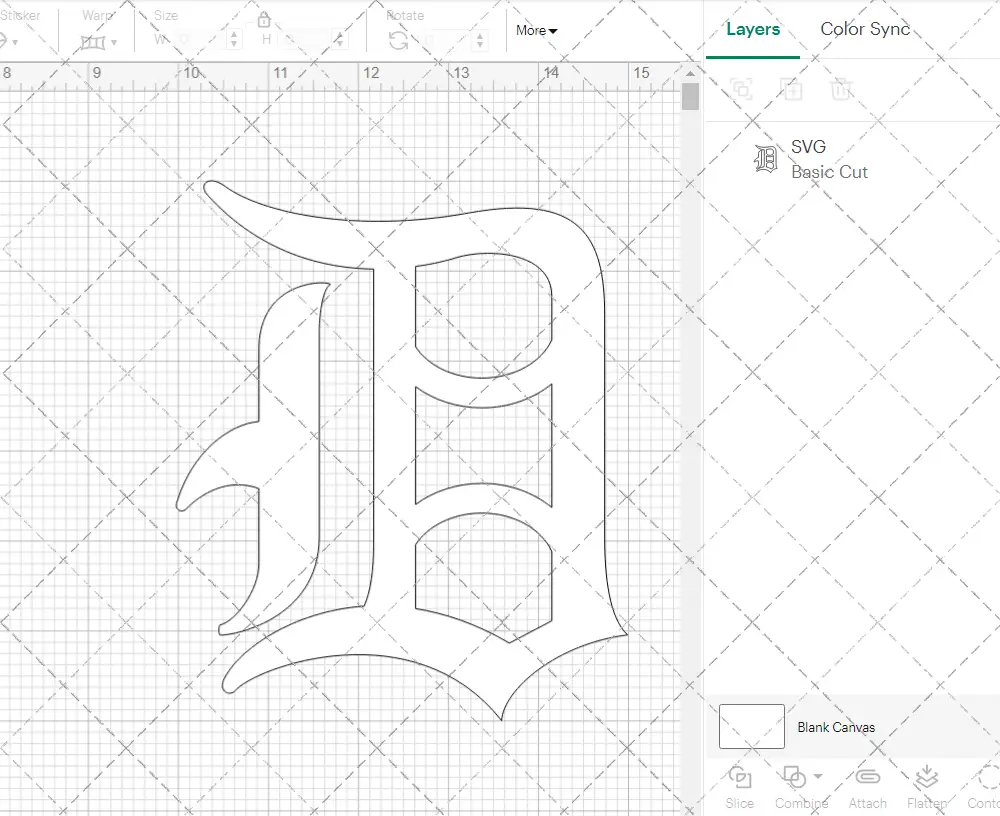Click the Contour tool
This screenshot has height=816, width=1000.
(x=985, y=787)
